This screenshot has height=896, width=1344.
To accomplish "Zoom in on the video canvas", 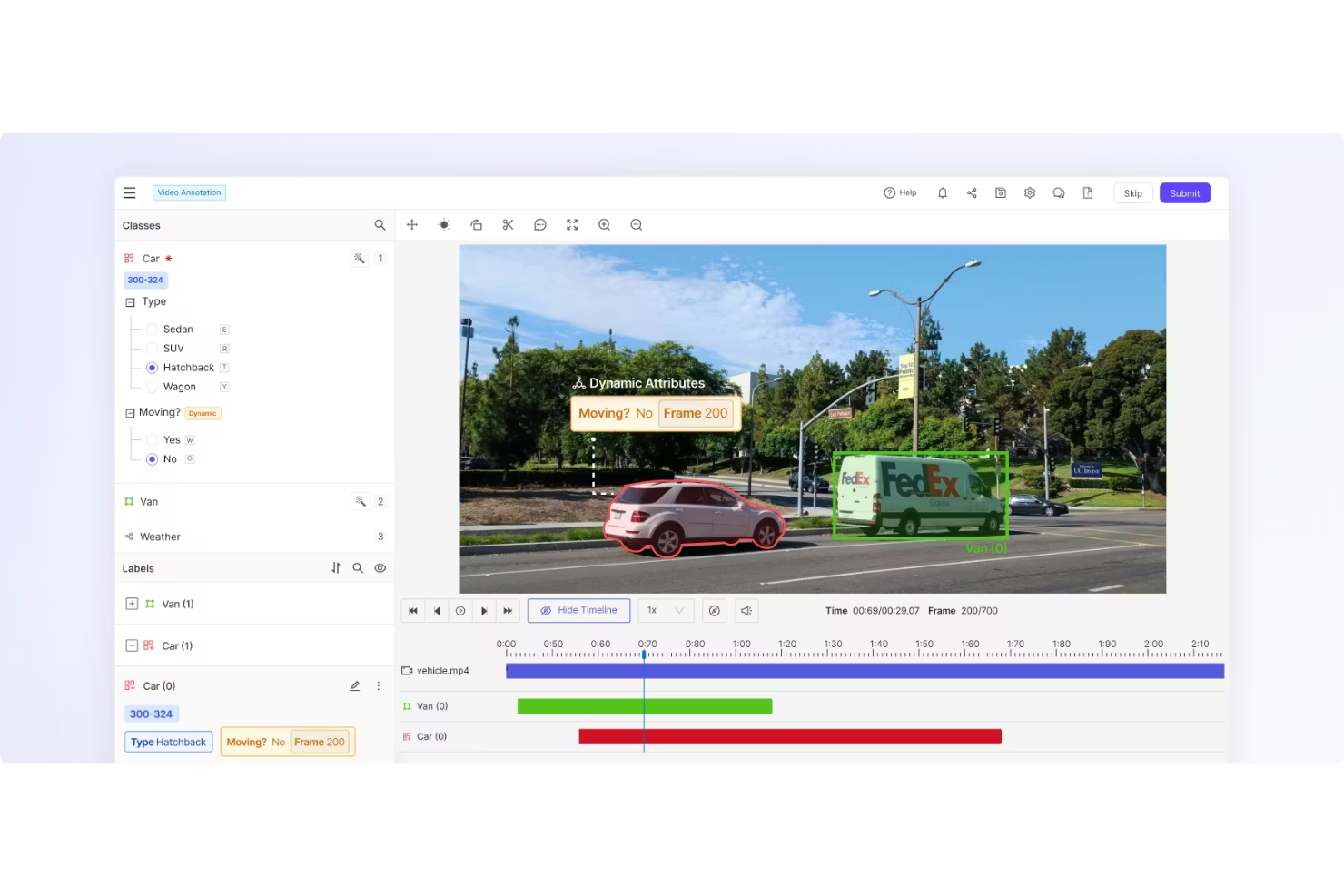I will [604, 224].
